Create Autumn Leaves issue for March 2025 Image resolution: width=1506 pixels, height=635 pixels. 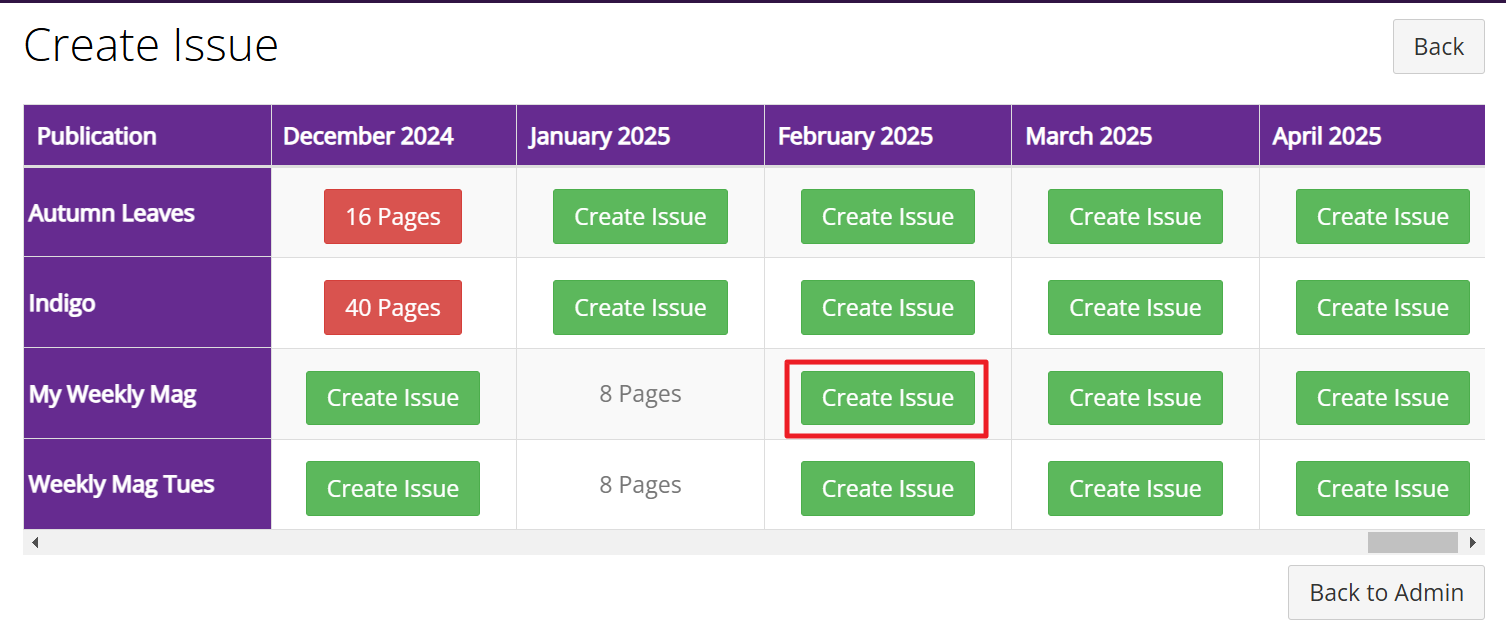click(1135, 217)
